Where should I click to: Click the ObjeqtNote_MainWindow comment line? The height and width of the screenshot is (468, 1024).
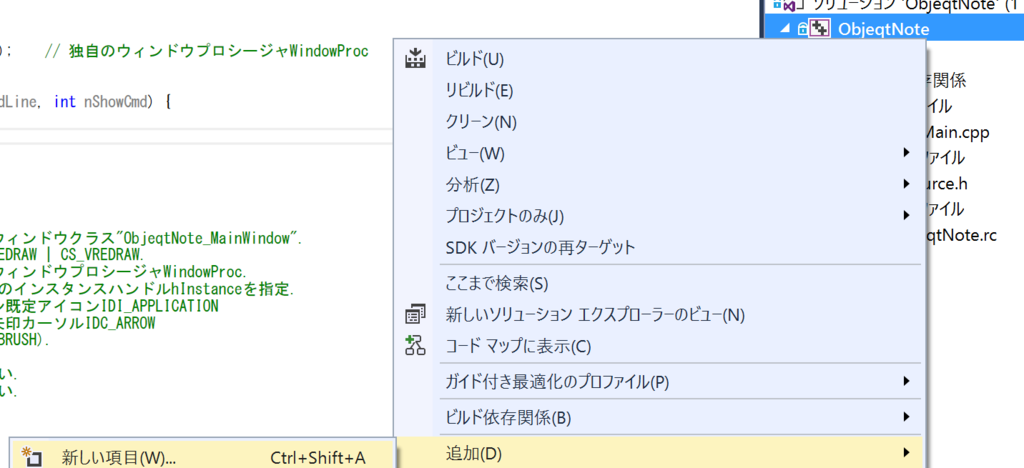pos(151,238)
